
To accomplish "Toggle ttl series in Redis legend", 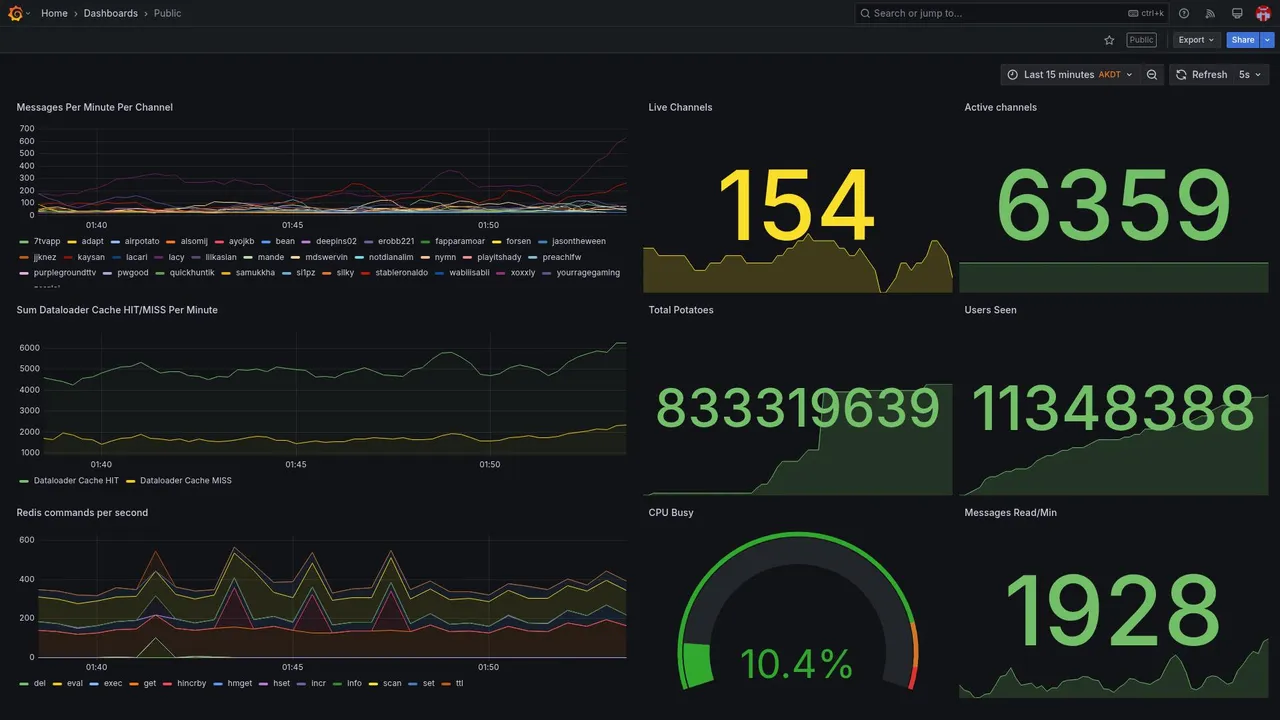I will pyautogui.click(x=459, y=683).
